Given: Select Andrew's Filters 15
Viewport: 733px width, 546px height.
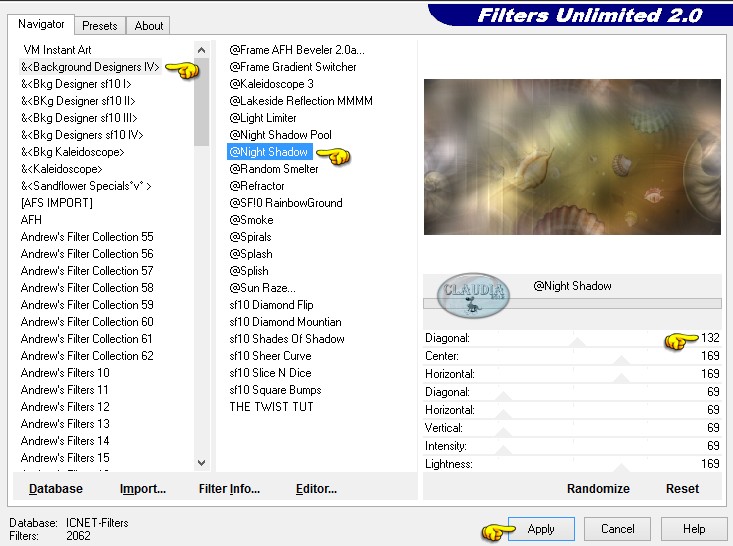Looking at the screenshot, I should (65, 458).
